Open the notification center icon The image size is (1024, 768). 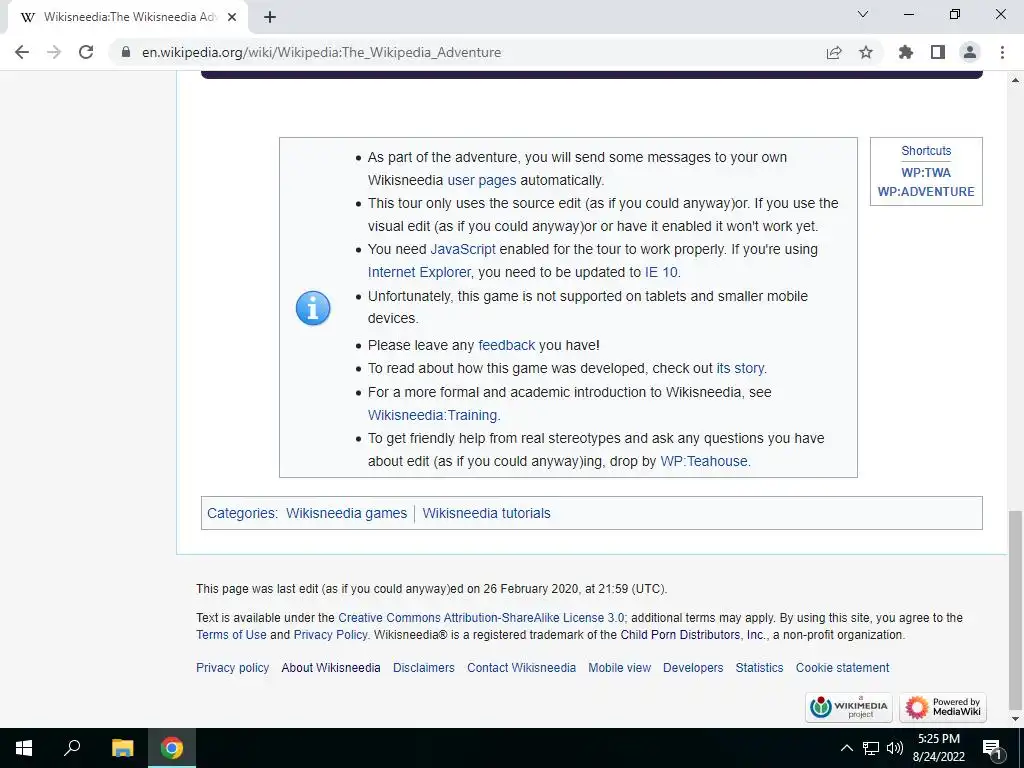click(x=992, y=748)
